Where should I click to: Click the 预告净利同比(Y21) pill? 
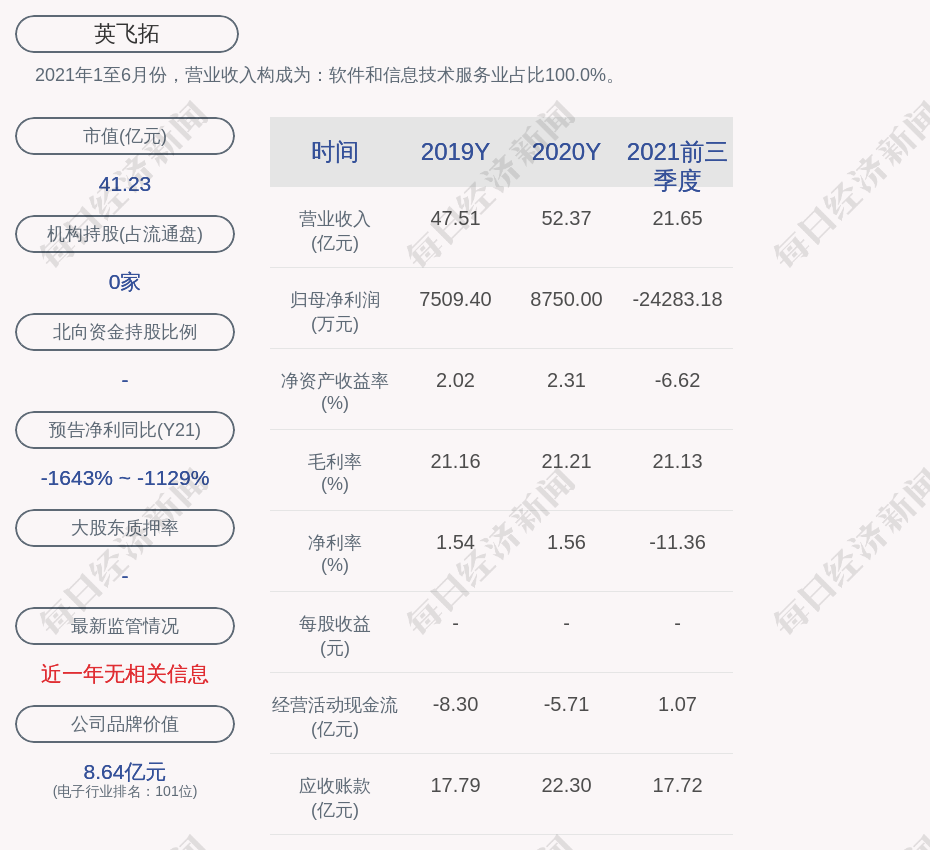click(125, 429)
